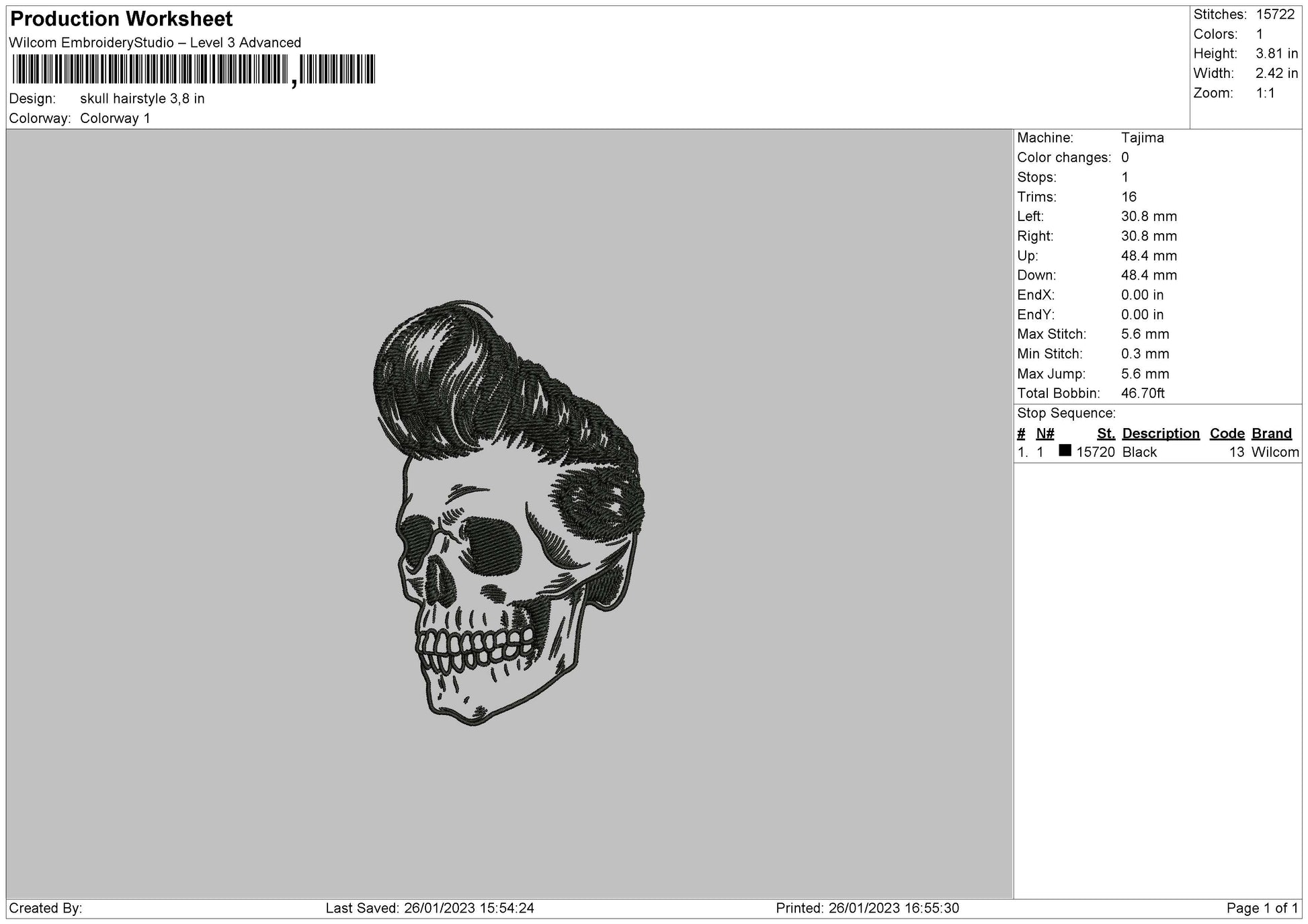Click the Machine value Tajima
The image size is (1308, 924).
pos(1142,138)
